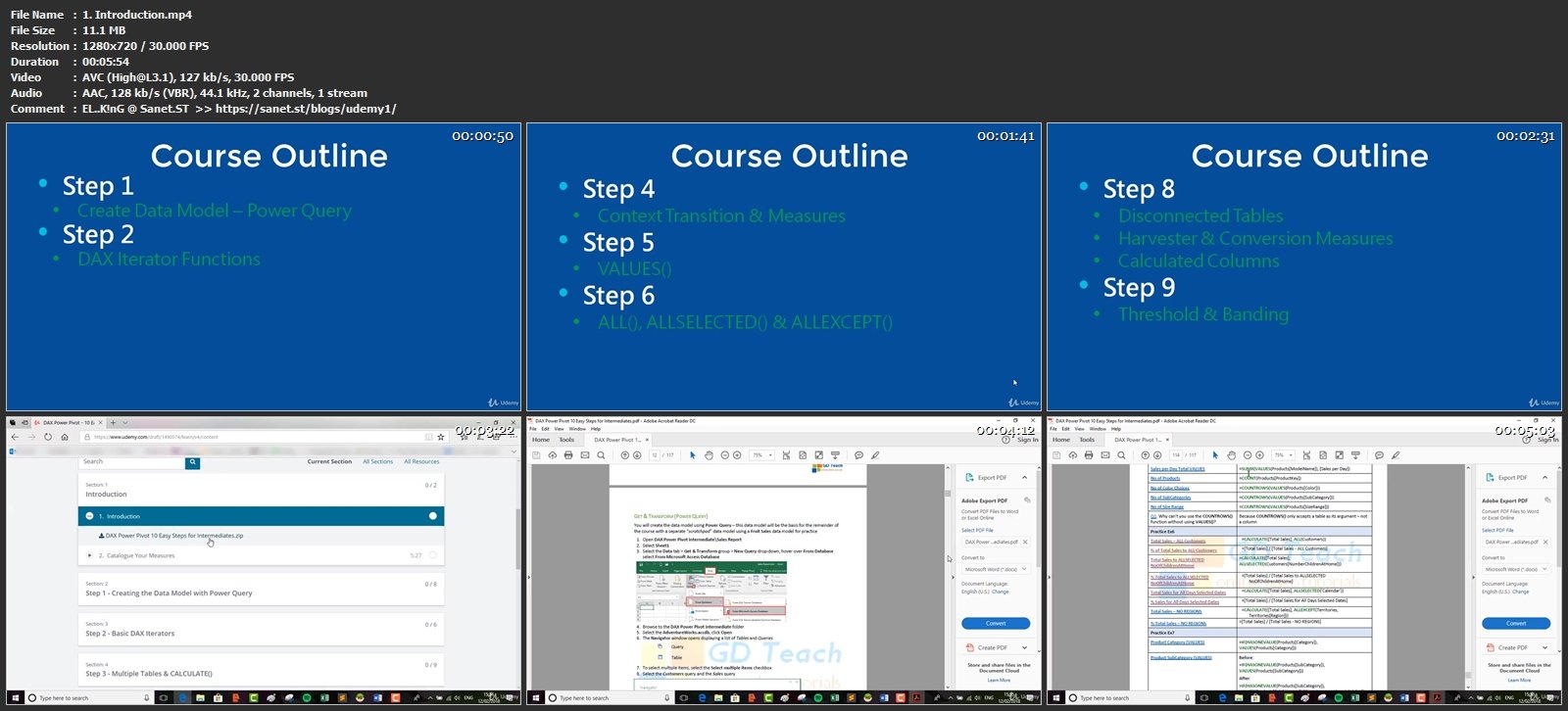Switch to All Sections tab on Udemy
The height and width of the screenshot is (711, 1568).
[377, 461]
